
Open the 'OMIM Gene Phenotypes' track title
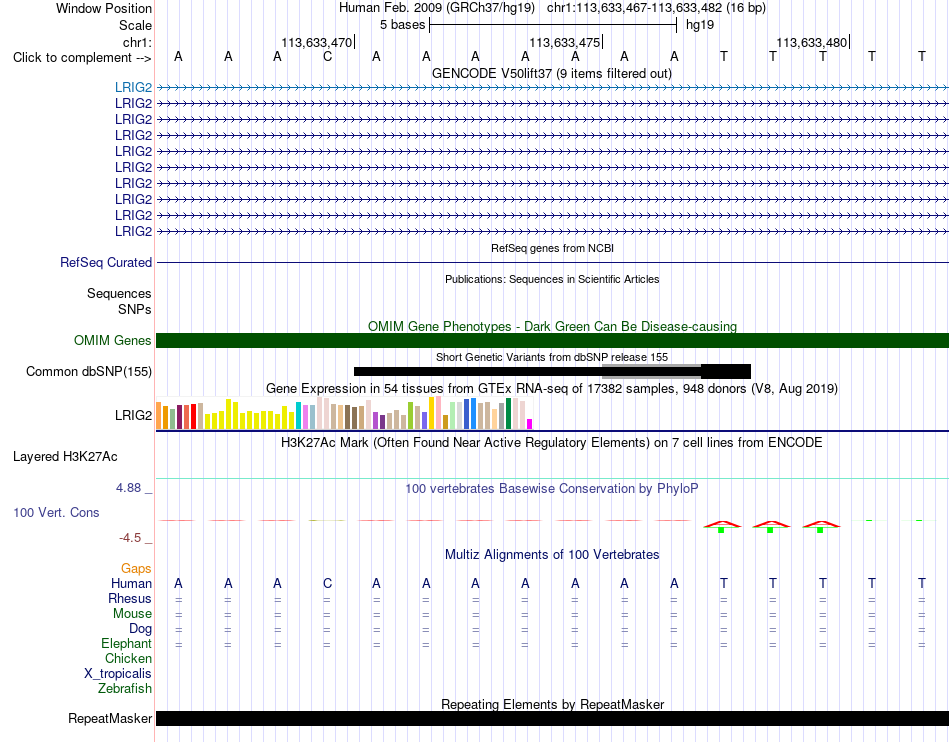click(x=552, y=326)
